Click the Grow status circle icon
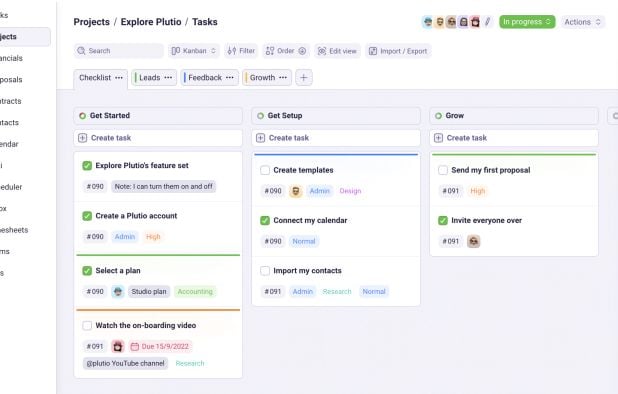Image resolution: width=618 pixels, height=394 pixels. (438, 116)
